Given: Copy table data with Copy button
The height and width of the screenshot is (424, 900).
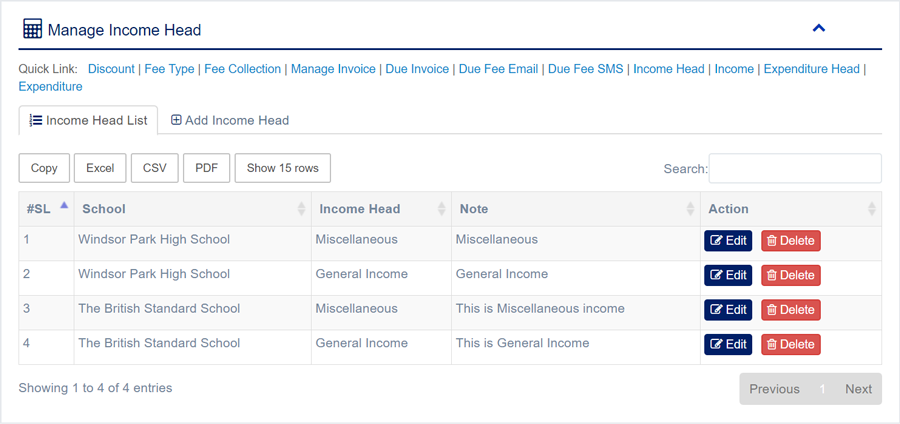Looking at the screenshot, I should click(44, 168).
